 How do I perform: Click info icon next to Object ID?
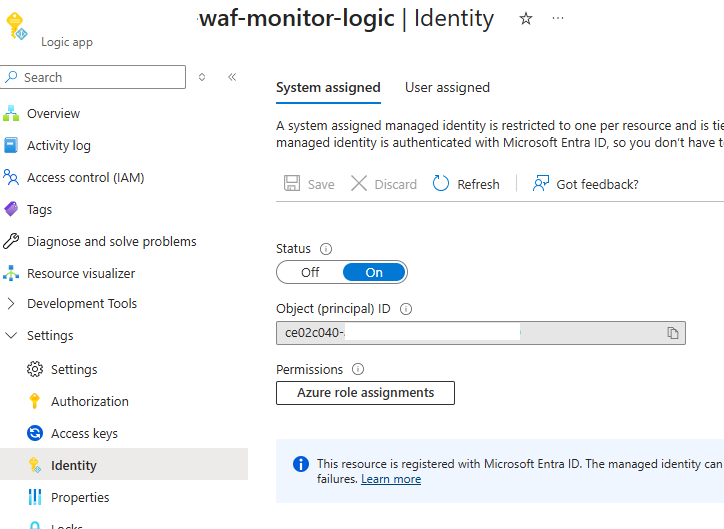pyautogui.click(x=406, y=310)
